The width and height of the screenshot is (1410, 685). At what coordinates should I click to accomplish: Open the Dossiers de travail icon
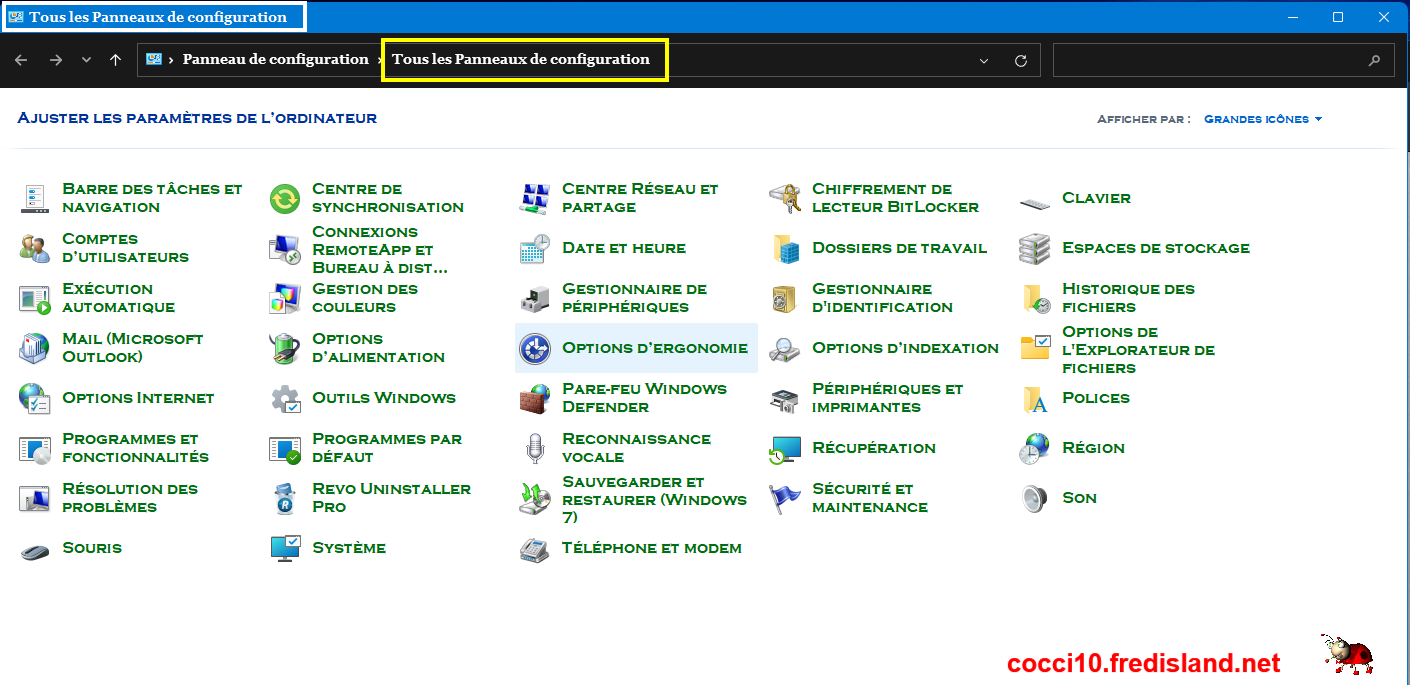click(785, 248)
